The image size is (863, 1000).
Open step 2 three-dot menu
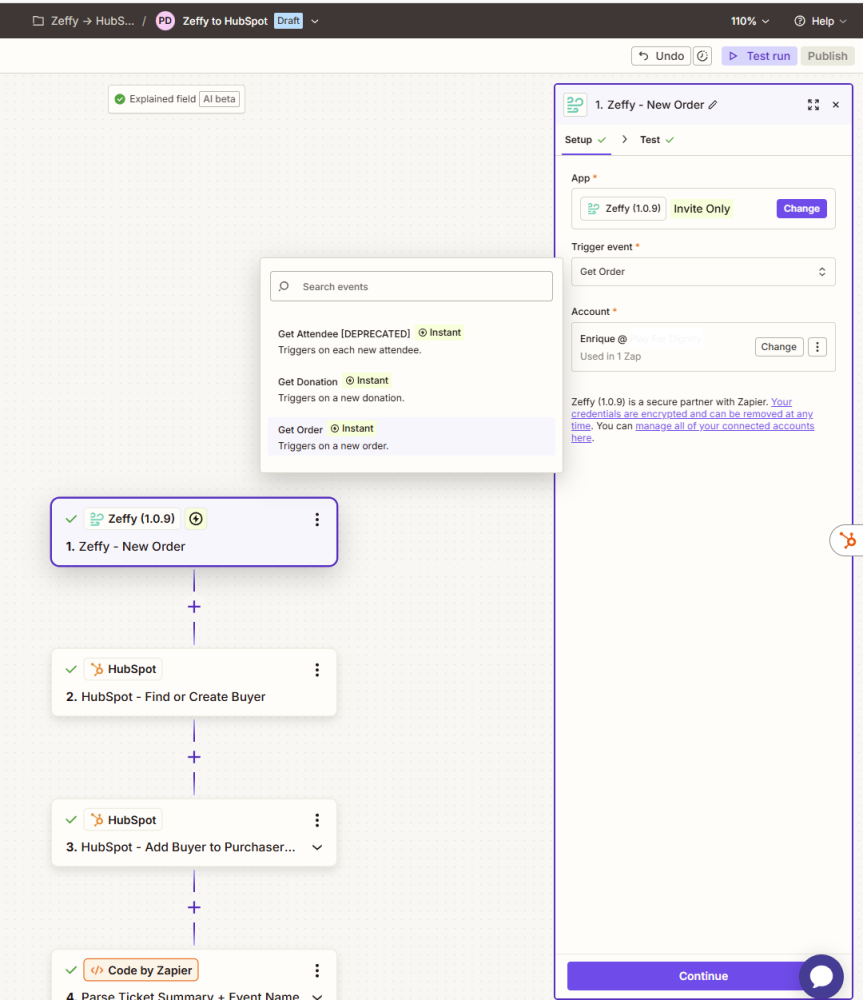pos(317,670)
